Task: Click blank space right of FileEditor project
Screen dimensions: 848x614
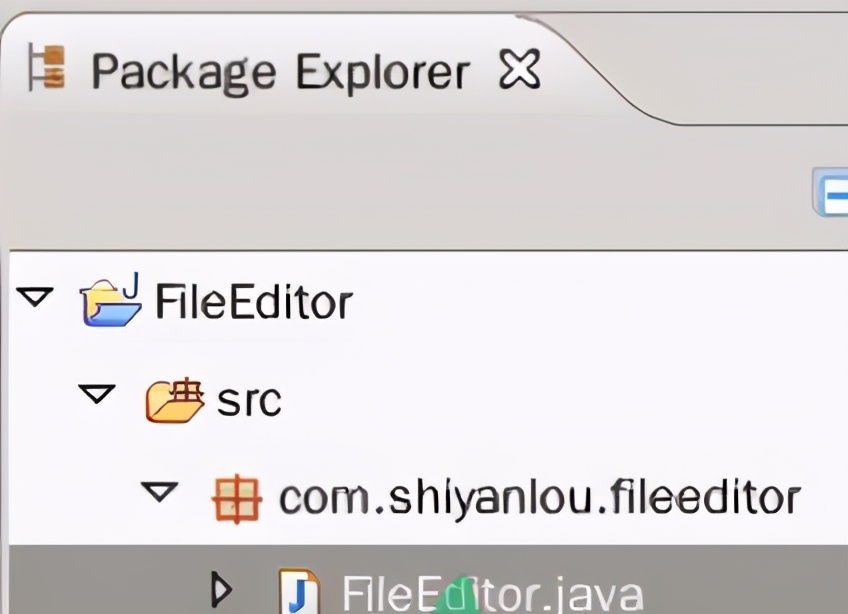Action: (600, 301)
